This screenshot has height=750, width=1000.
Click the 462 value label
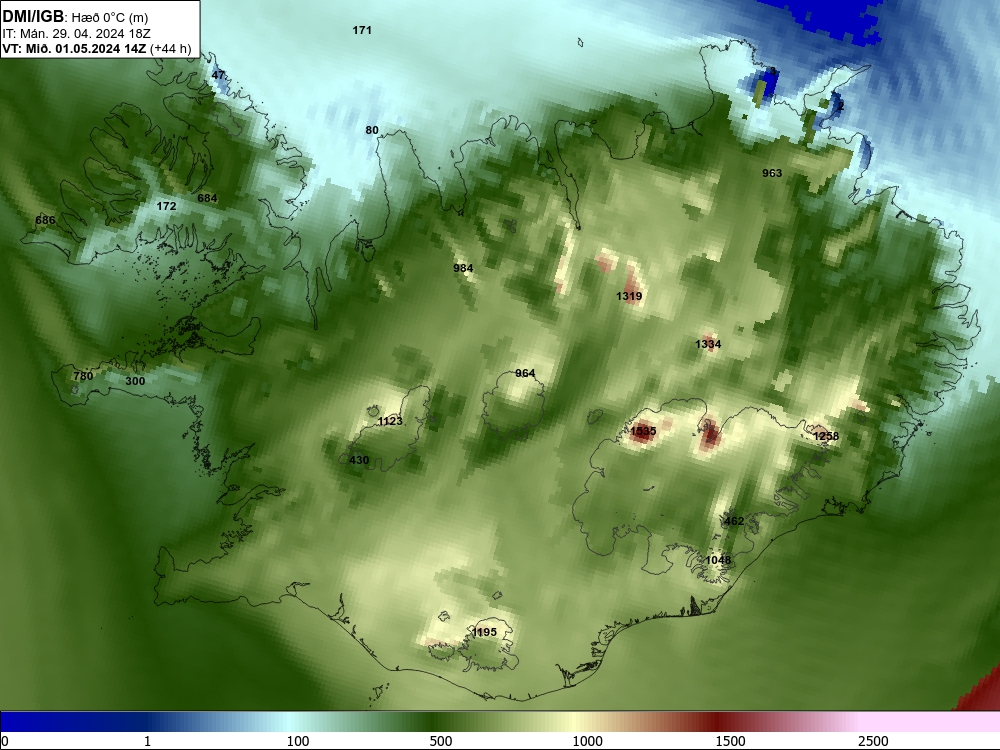click(734, 521)
